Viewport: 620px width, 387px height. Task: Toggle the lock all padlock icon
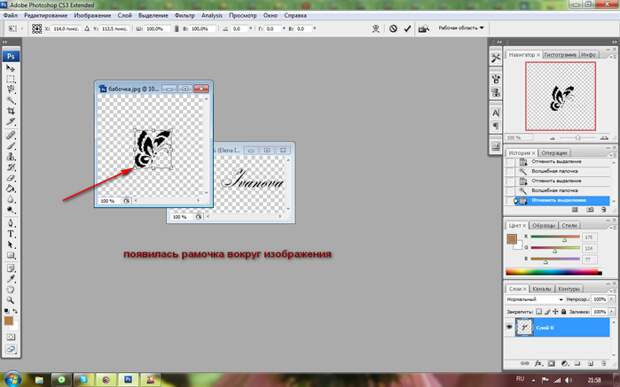pyautogui.click(x=564, y=311)
